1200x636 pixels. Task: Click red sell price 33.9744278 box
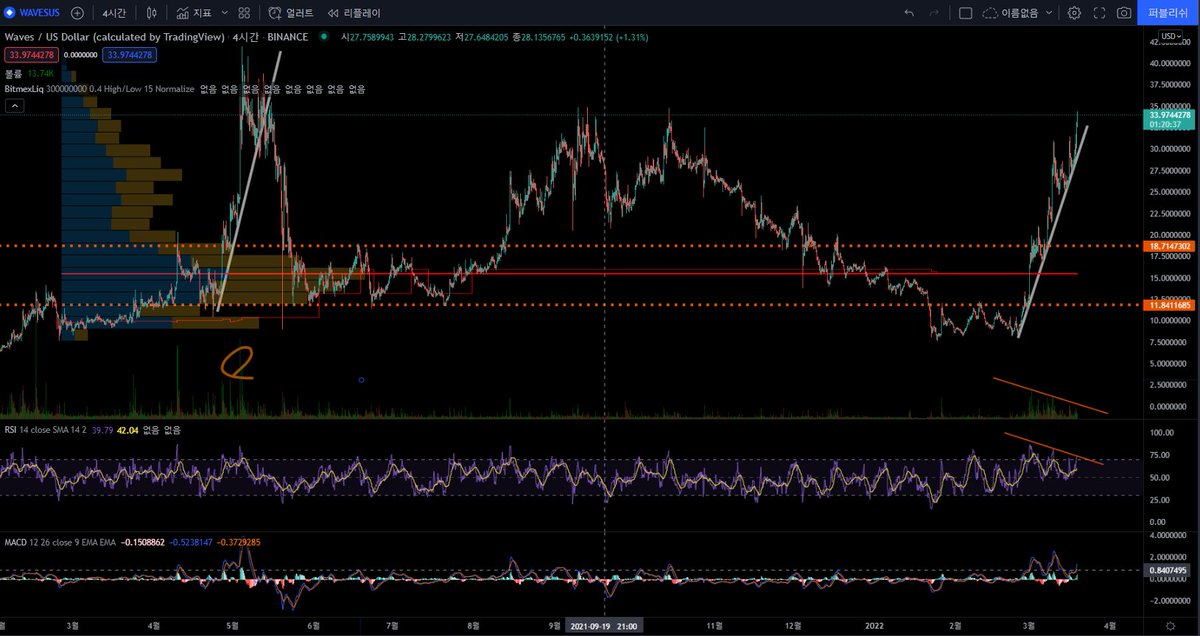pos(32,55)
